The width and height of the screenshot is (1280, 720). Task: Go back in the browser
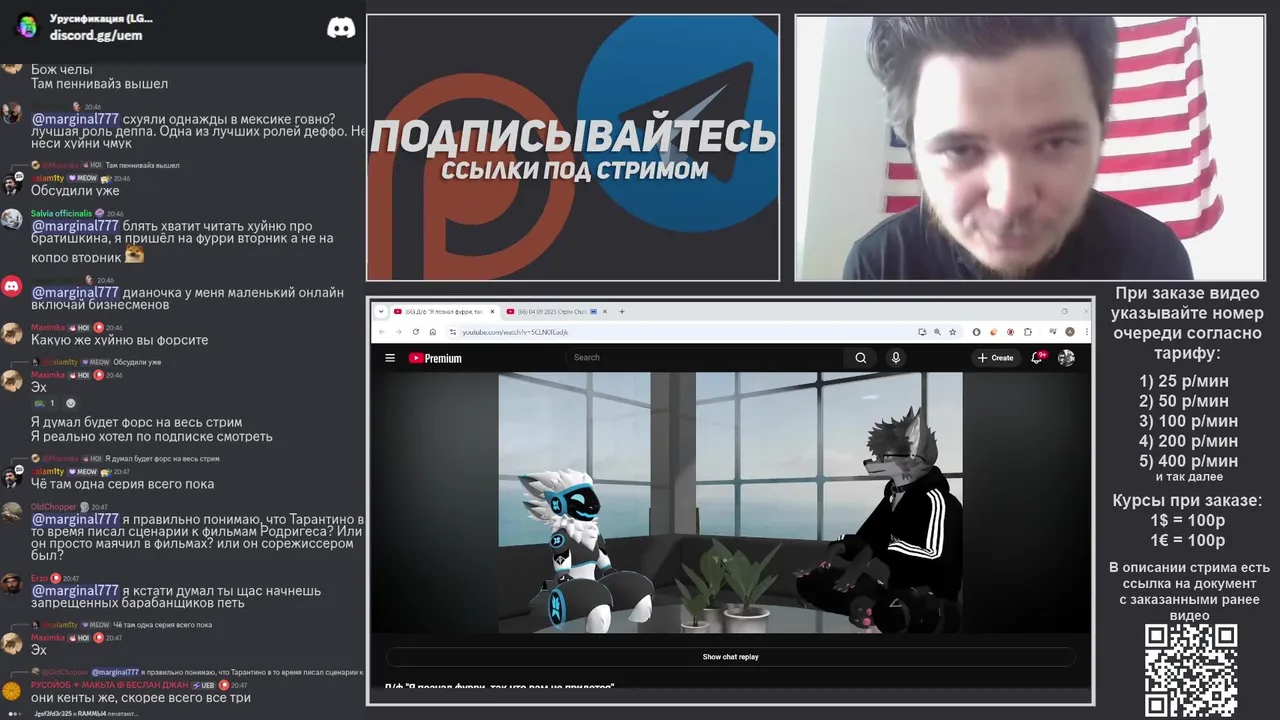381,332
